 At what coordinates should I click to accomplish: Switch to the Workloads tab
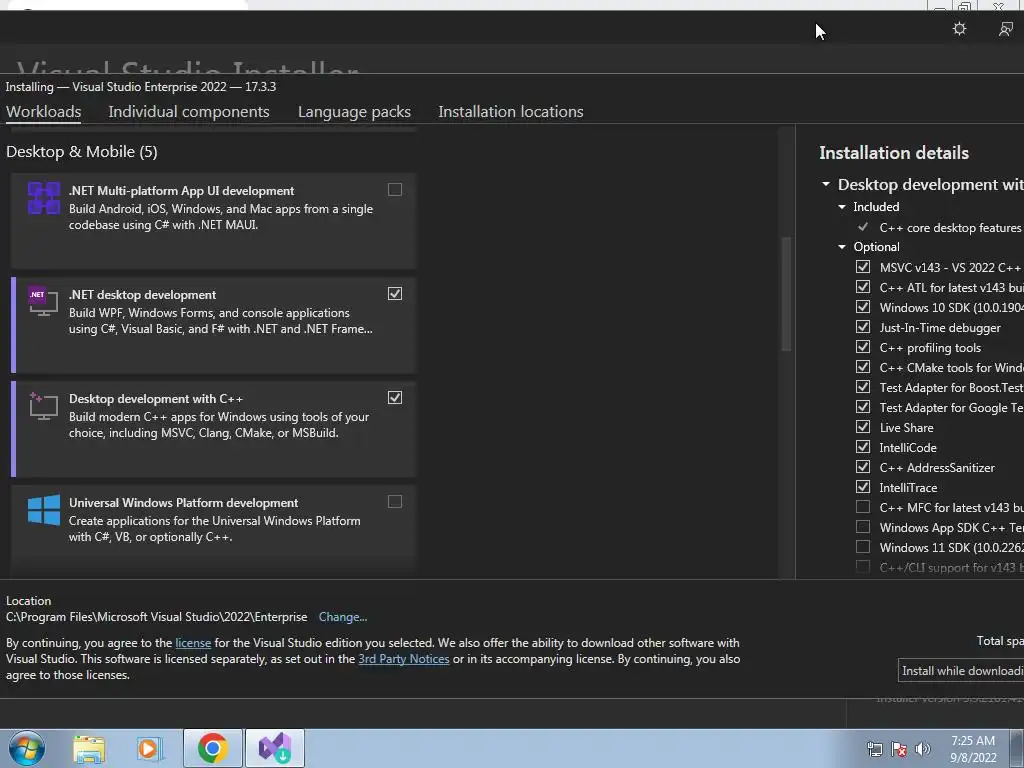[44, 112]
